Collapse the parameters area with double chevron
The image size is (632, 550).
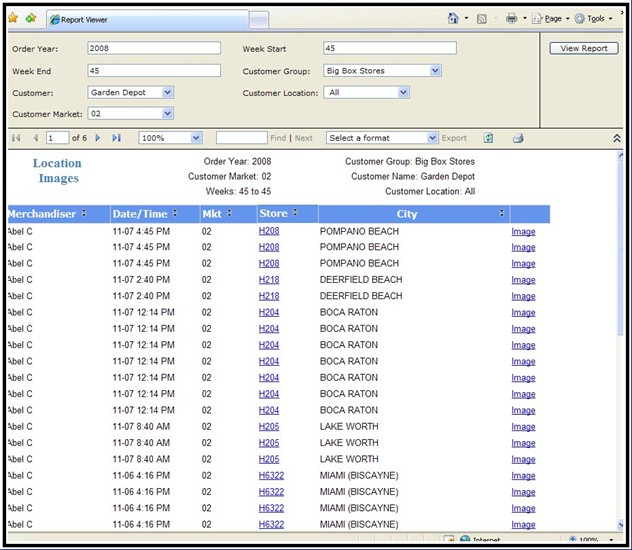coord(616,138)
